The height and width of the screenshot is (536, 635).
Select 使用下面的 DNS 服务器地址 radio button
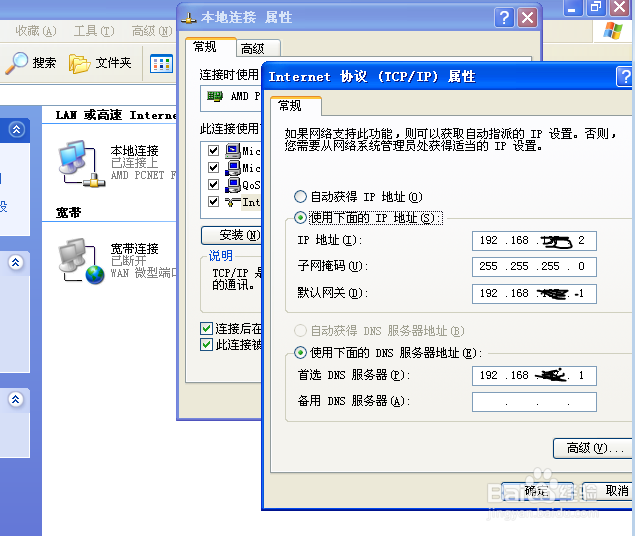pos(300,353)
